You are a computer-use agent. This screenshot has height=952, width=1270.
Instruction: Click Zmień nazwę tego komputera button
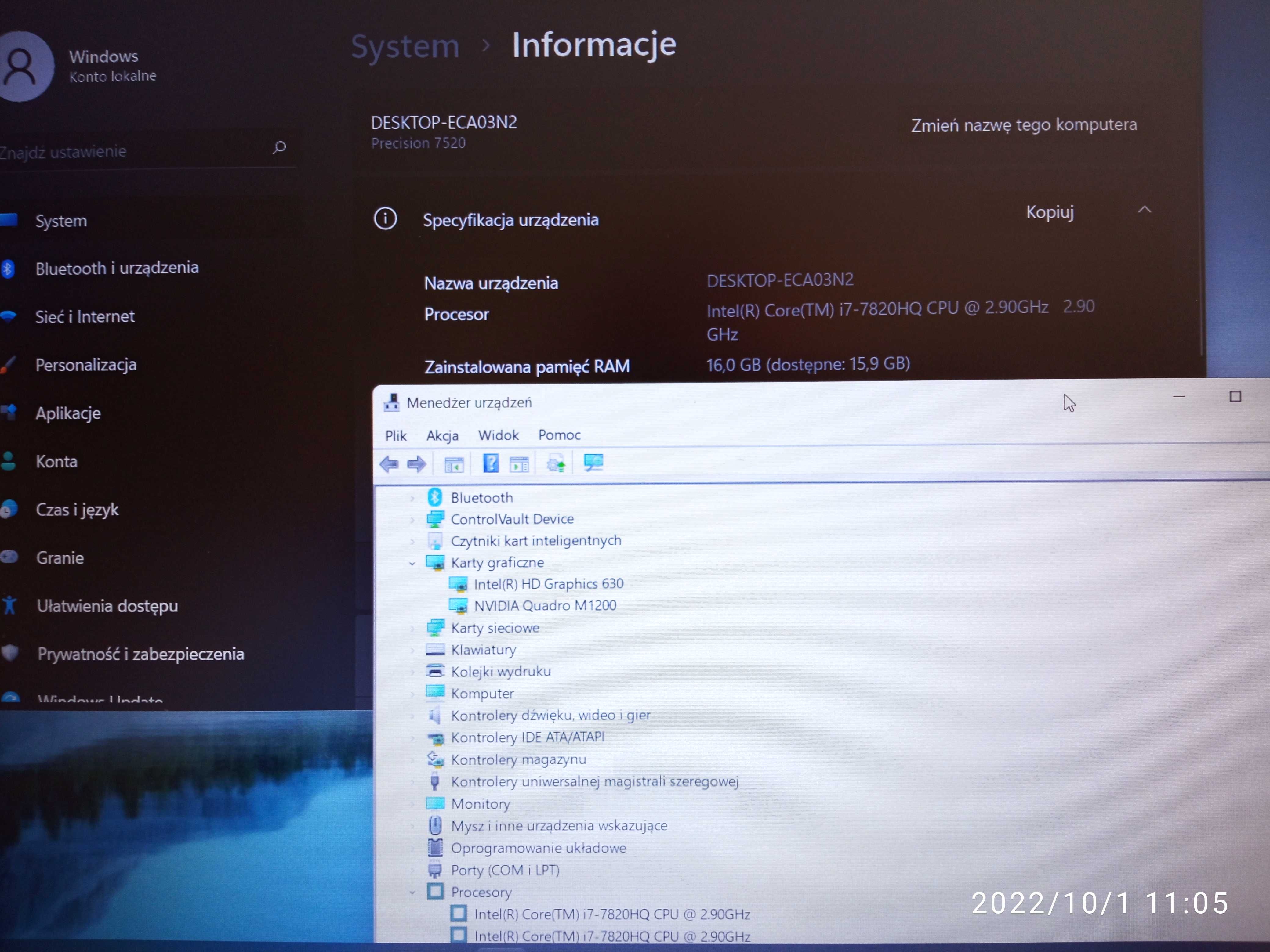(1024, 125)
